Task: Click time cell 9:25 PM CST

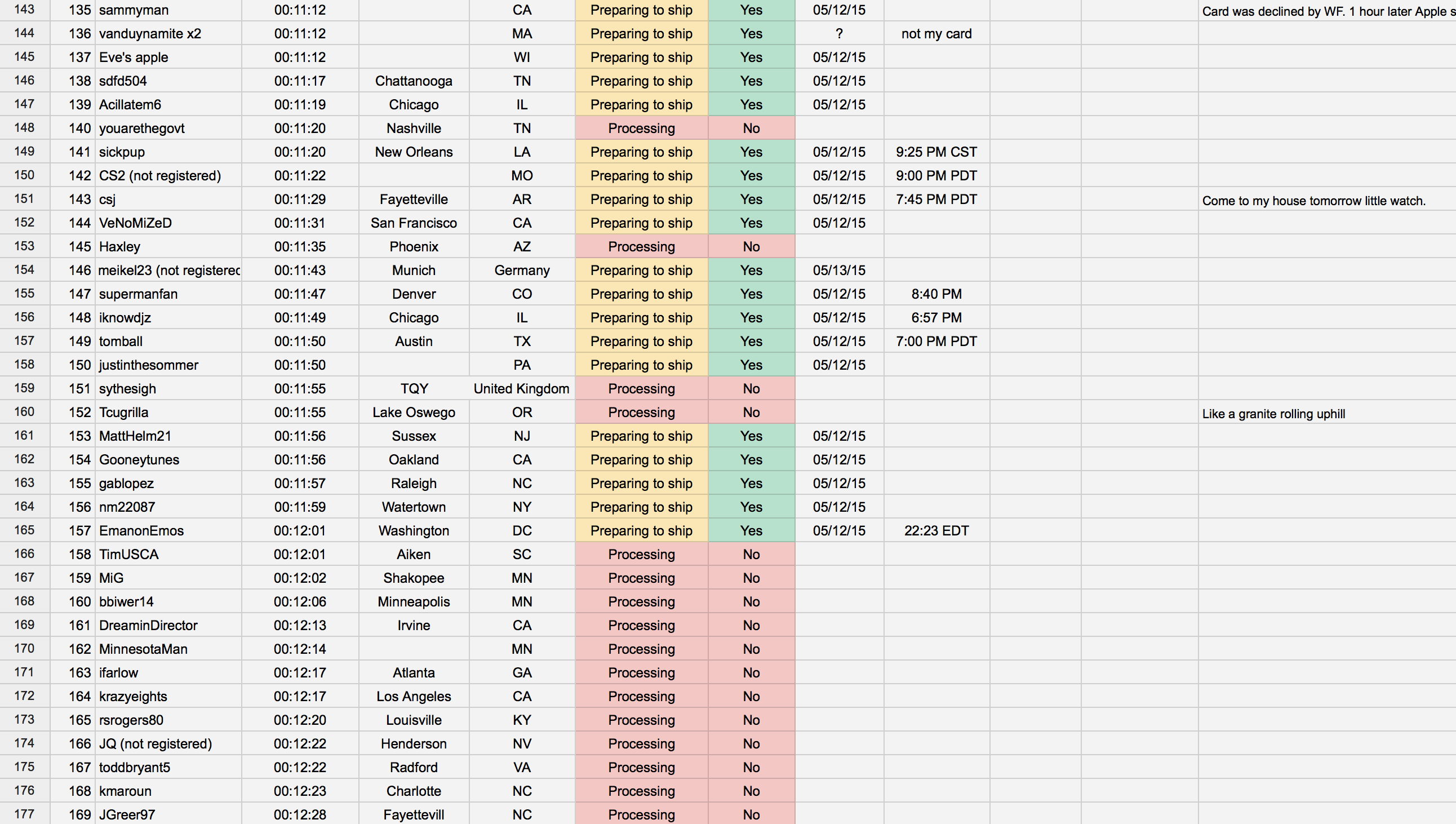Action: 936,152
